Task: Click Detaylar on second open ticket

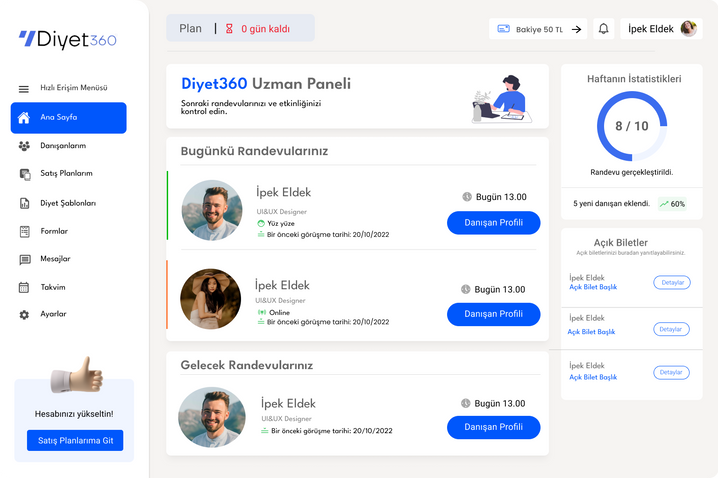Action: click(671, 329)
